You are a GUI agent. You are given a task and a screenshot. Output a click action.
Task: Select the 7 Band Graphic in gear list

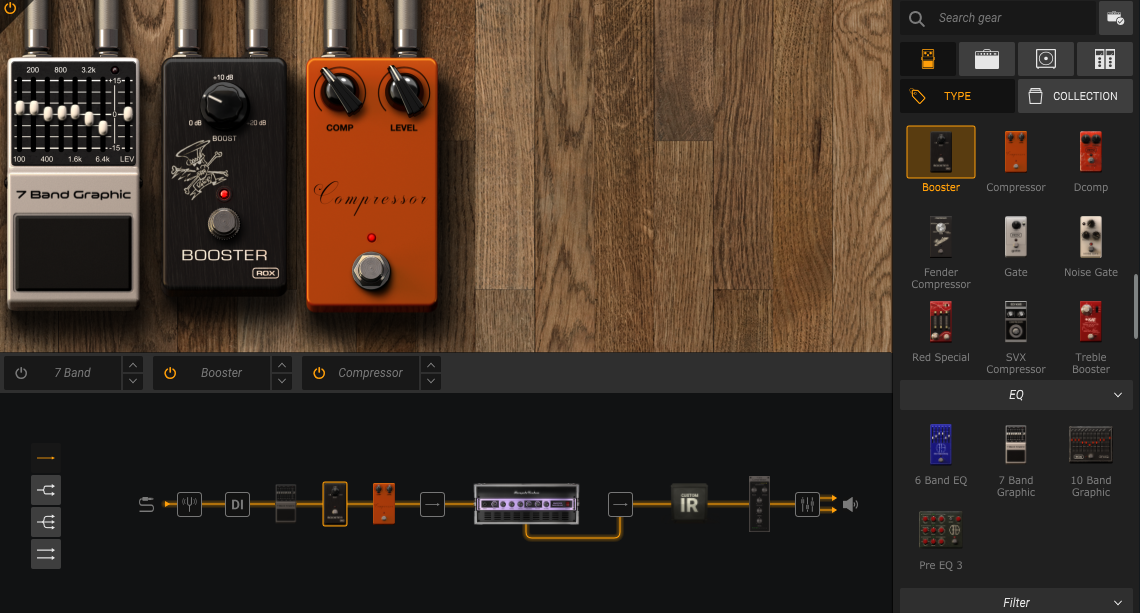pyautogui.click(x=1016, y=459)
